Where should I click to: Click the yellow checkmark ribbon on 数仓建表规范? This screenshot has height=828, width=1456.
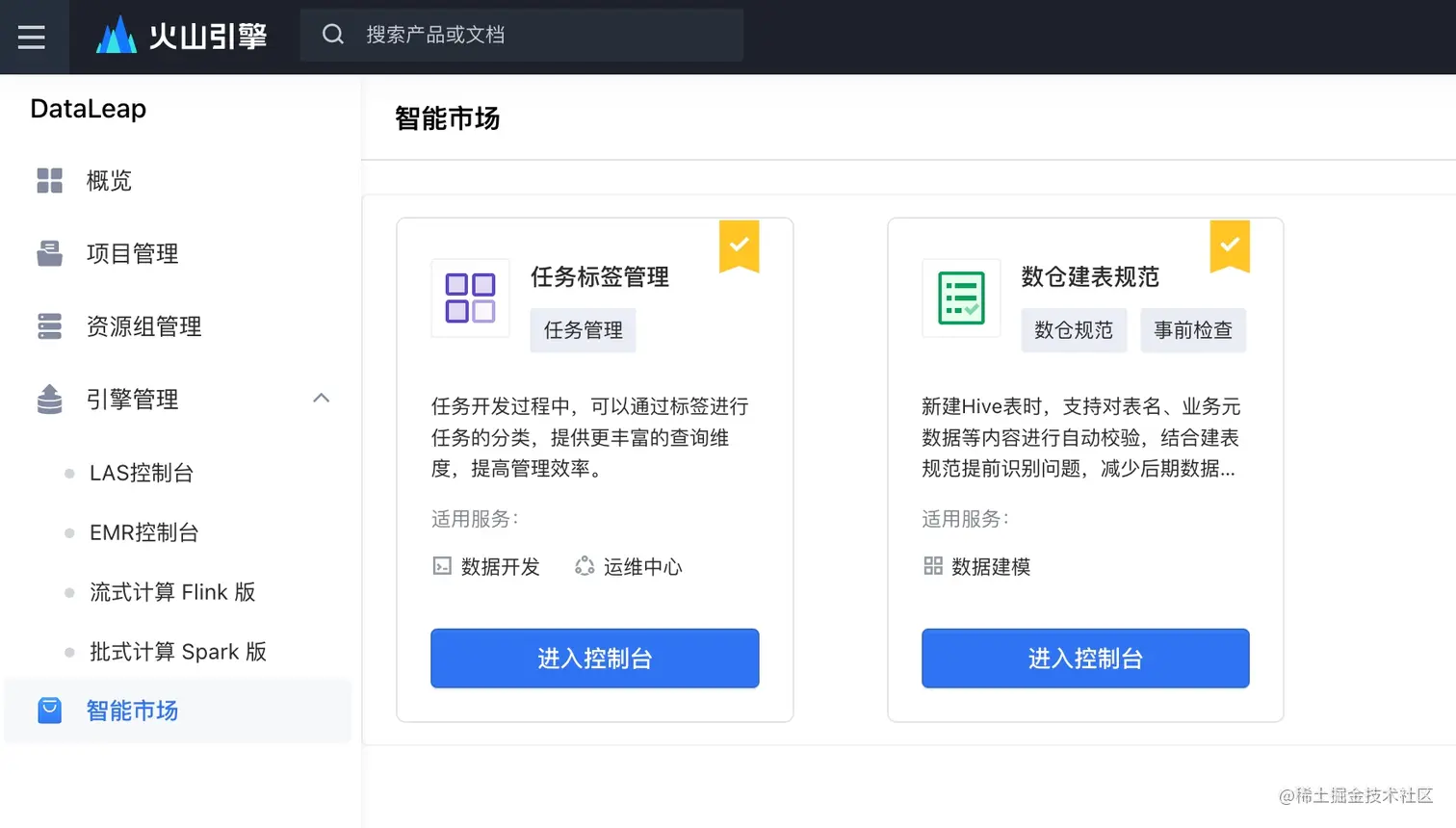tap(1230, 246)
